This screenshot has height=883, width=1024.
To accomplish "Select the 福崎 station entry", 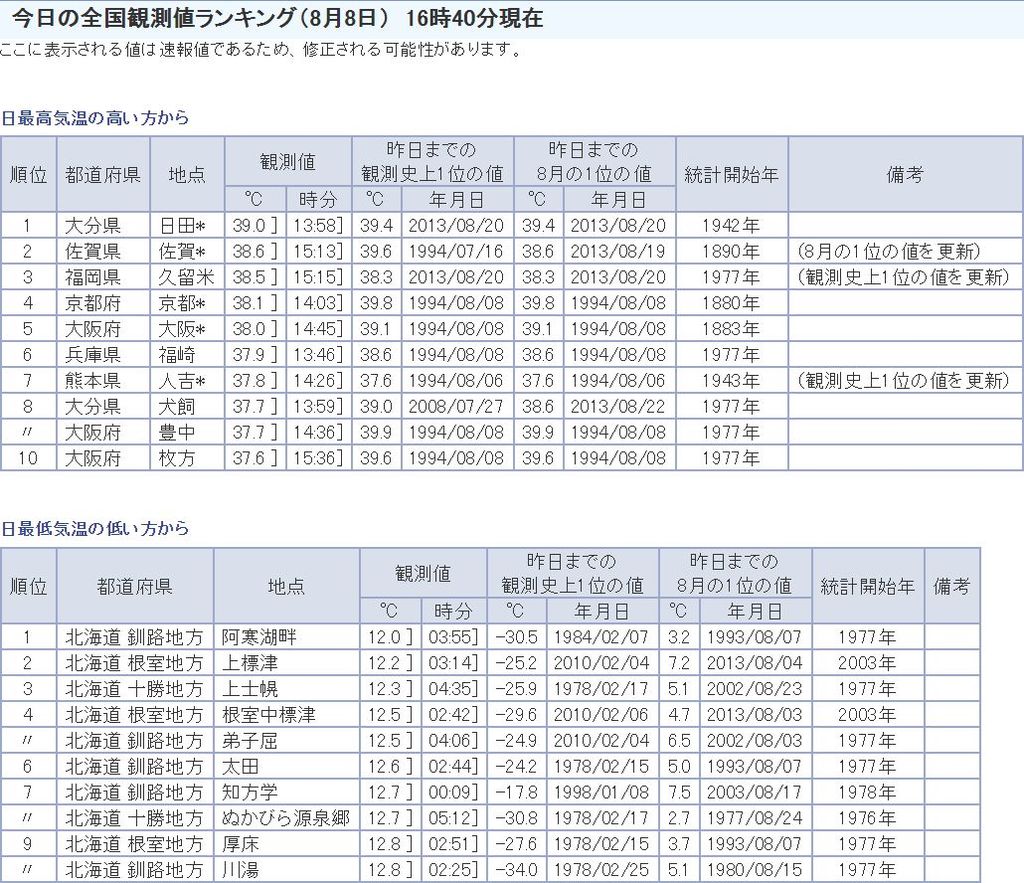I will click(176, 355).
